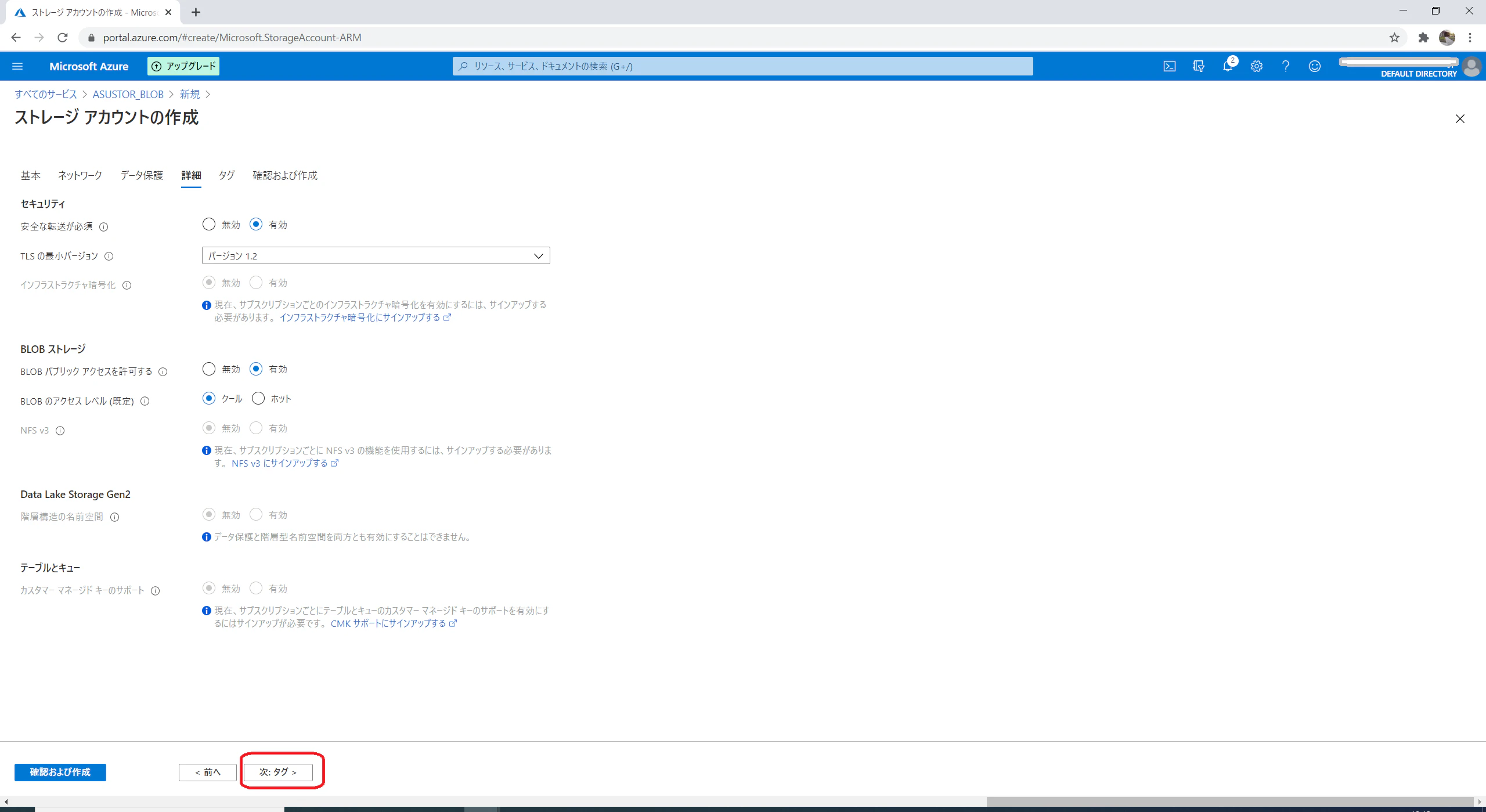Focus the Azure resource search box
The height and width of the screenshot is (812, 1486).
click(x=742, y=66)
